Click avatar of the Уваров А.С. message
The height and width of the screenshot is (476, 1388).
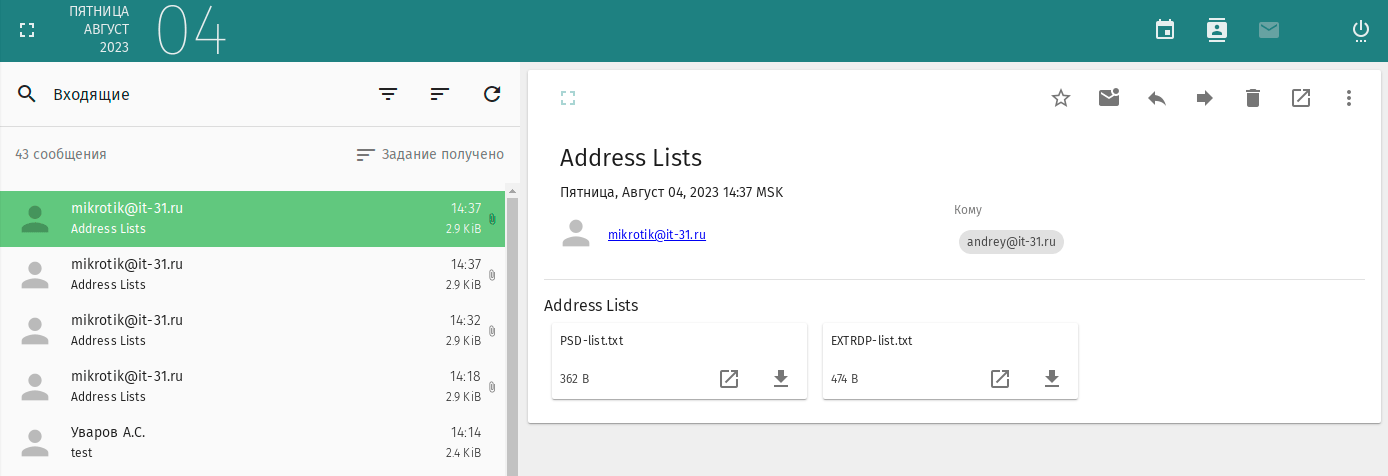coord(35,442)
